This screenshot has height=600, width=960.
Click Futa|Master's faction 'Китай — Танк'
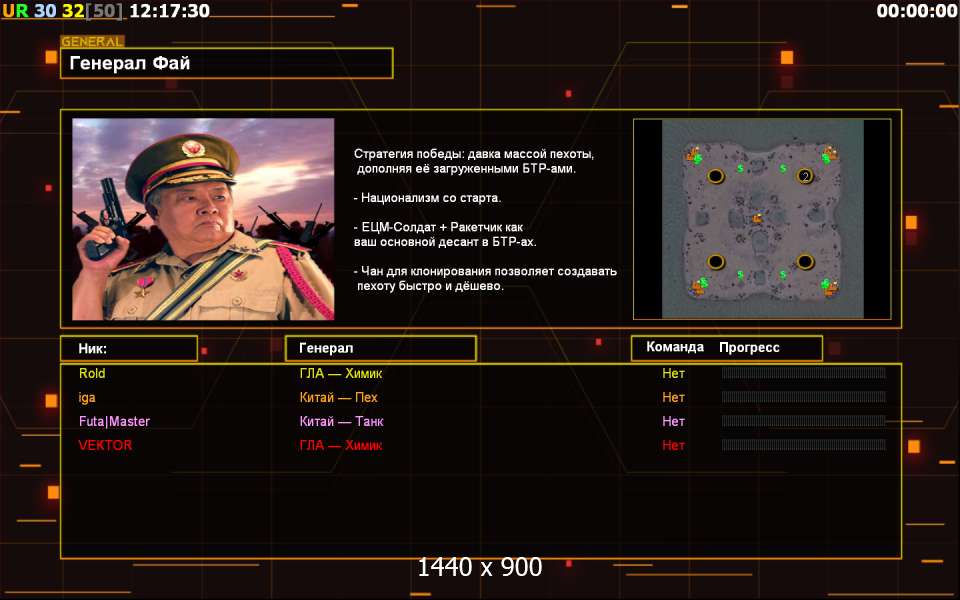coord(342,421)
